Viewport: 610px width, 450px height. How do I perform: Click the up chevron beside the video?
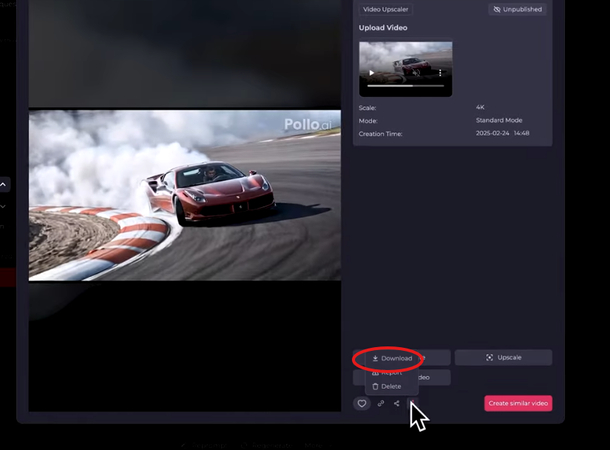pos(3,184)
